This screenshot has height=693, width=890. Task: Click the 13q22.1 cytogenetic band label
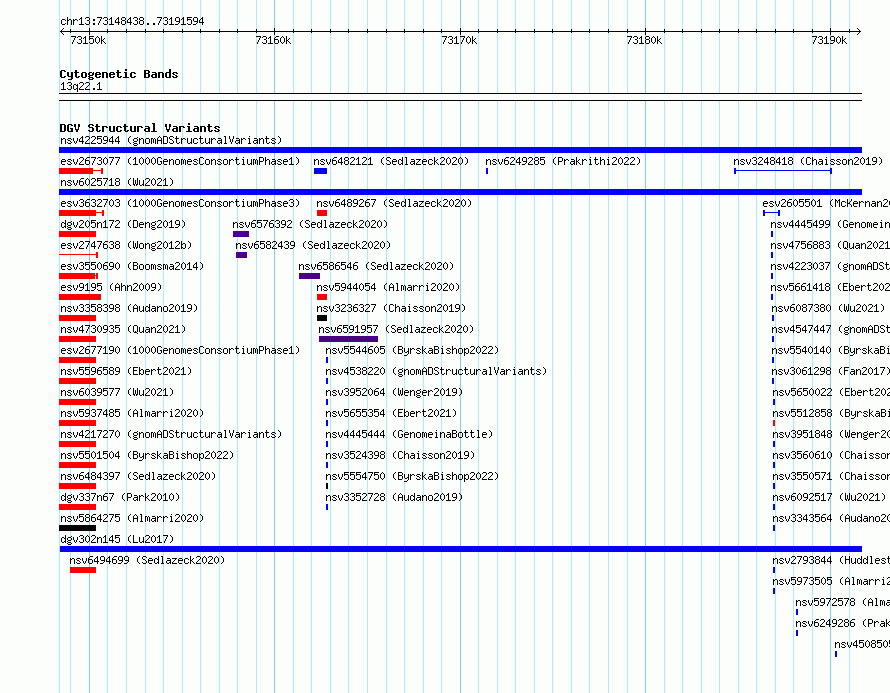[81, 86]
